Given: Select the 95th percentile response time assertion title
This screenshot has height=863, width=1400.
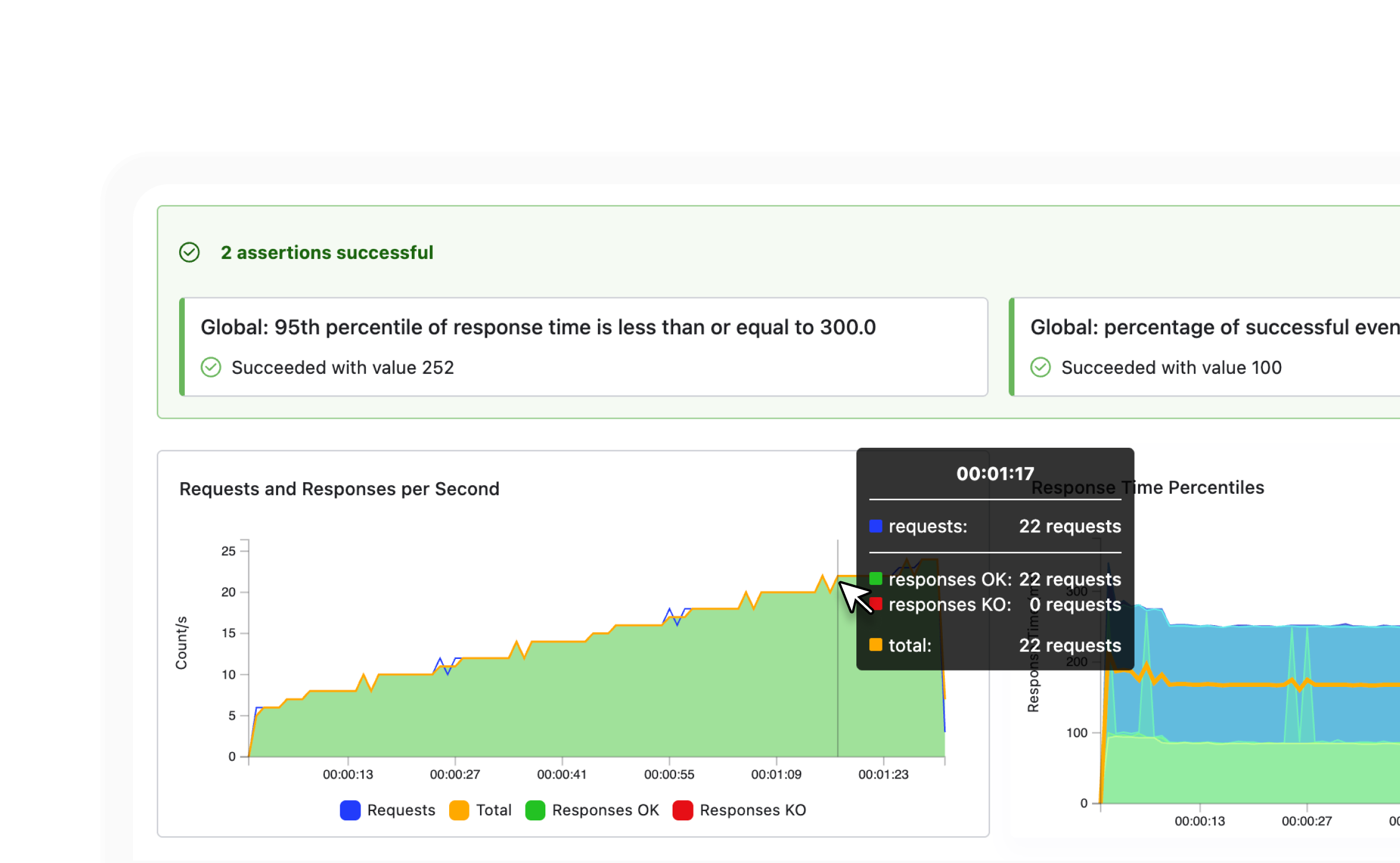Looking at the screenshot, I should coord(538,327).
